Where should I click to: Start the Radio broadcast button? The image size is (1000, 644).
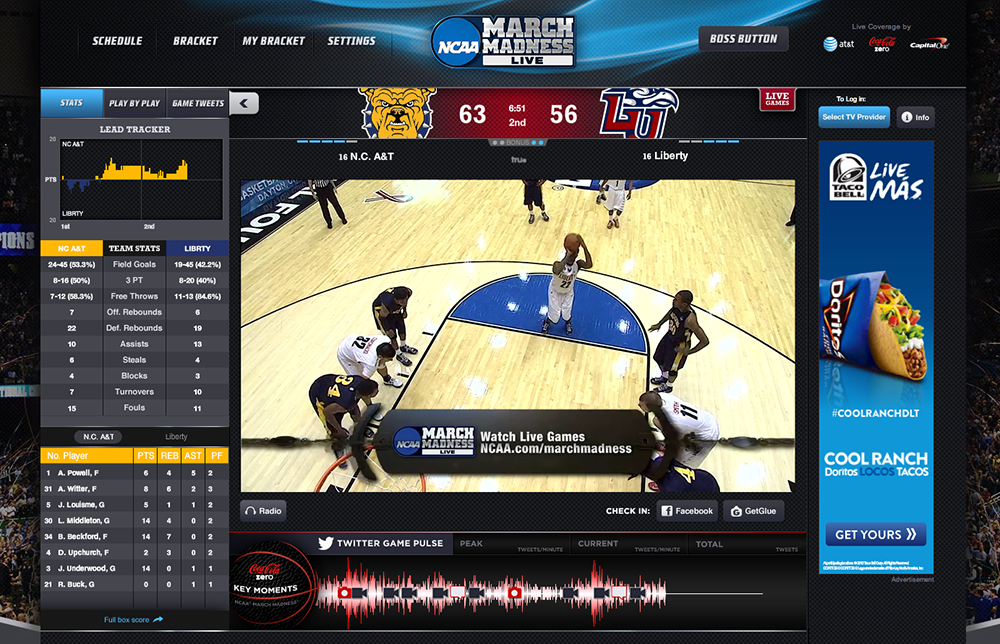[263, 511]
